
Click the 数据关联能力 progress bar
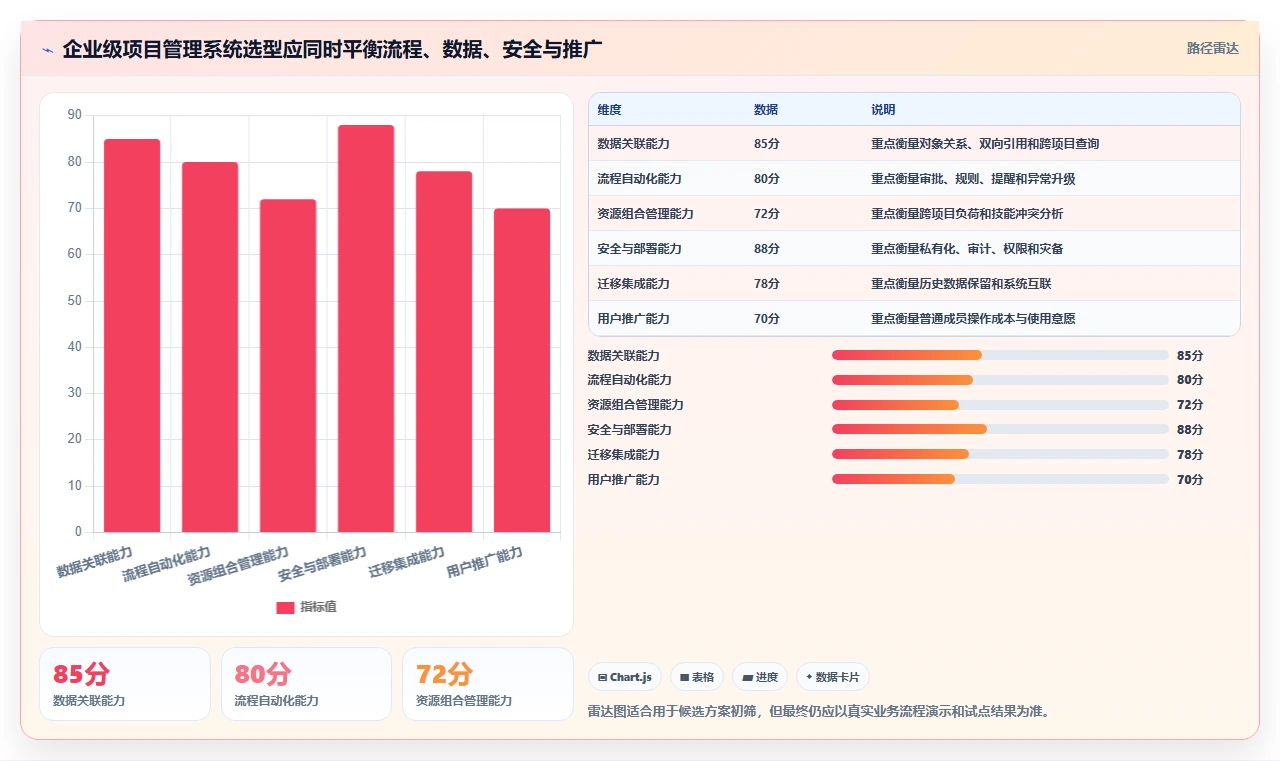coord(1000,355)
